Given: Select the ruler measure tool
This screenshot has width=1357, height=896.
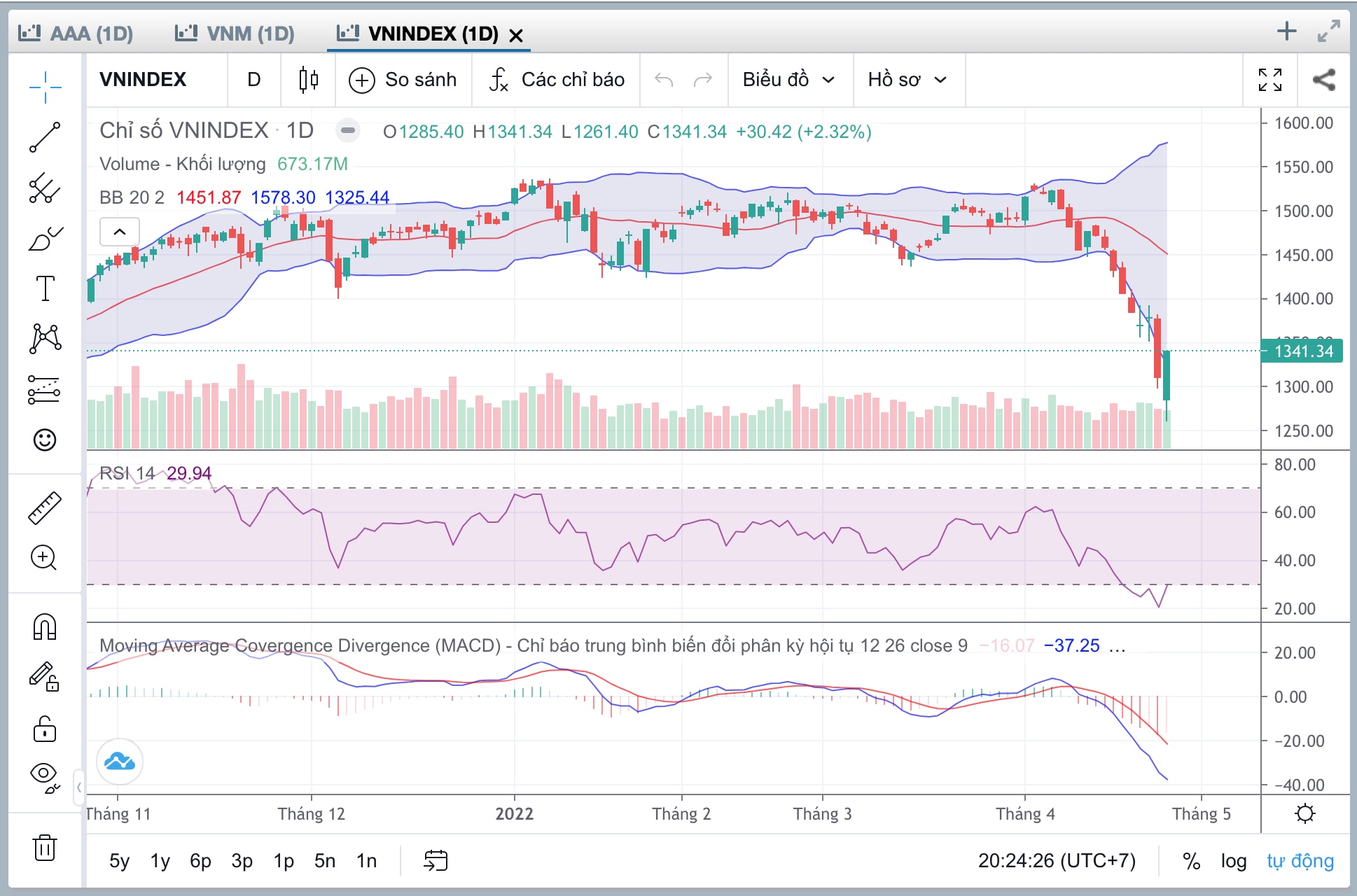Looking at the screenshot, I should tap(45, 508).
